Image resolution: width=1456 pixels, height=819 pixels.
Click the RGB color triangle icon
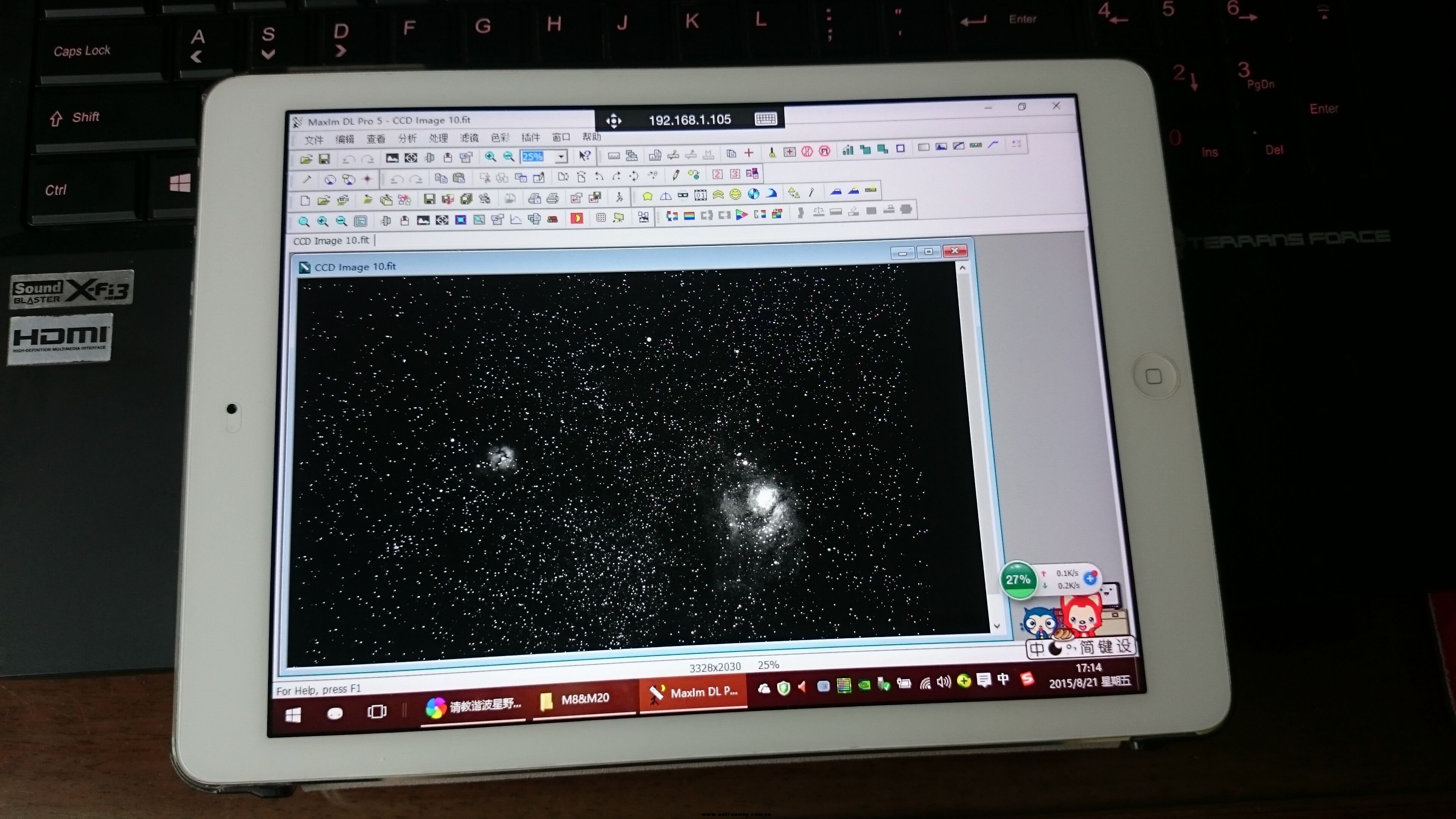coord(742,215)
